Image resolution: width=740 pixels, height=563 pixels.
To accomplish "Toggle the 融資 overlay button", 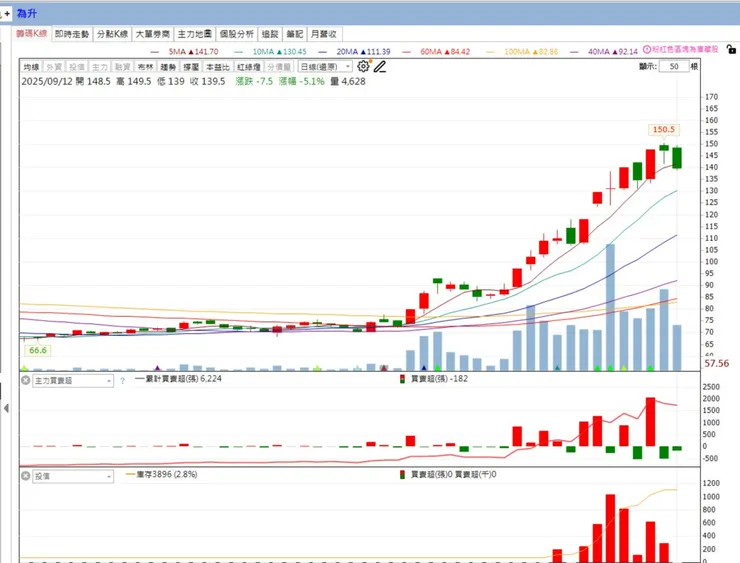I will coord(122,67).
